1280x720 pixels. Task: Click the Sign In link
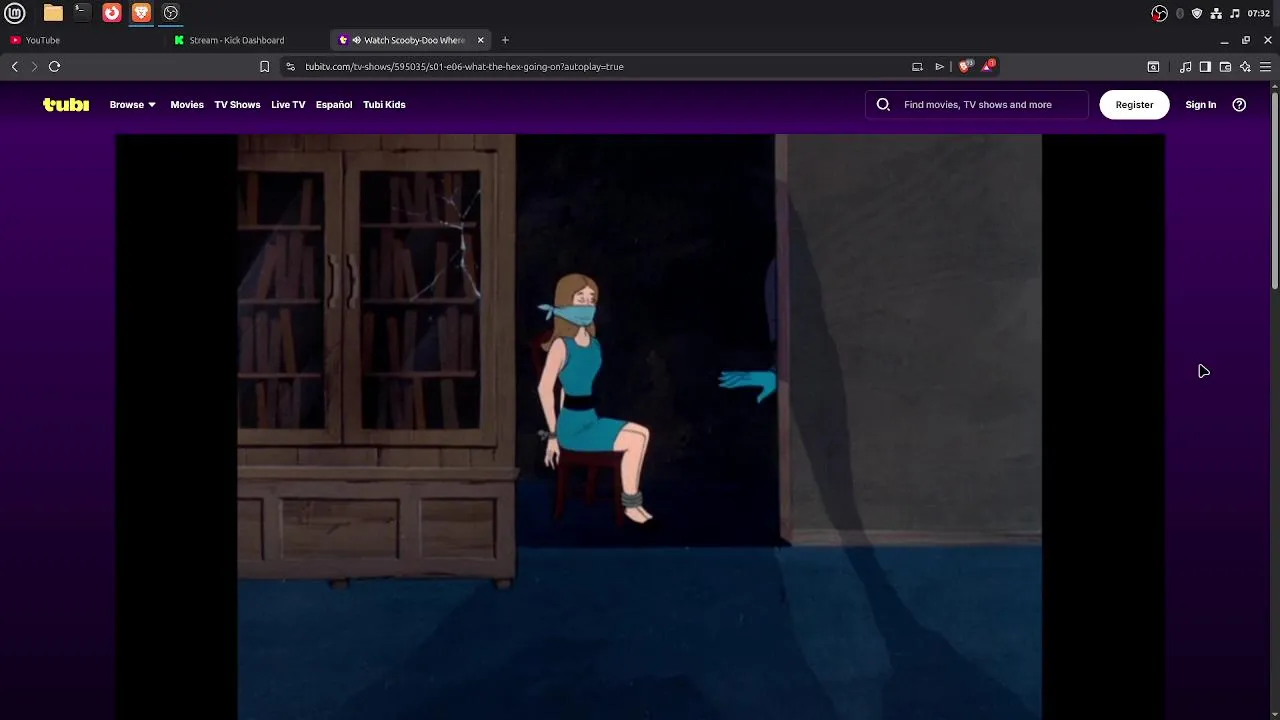coord(1201,104)
